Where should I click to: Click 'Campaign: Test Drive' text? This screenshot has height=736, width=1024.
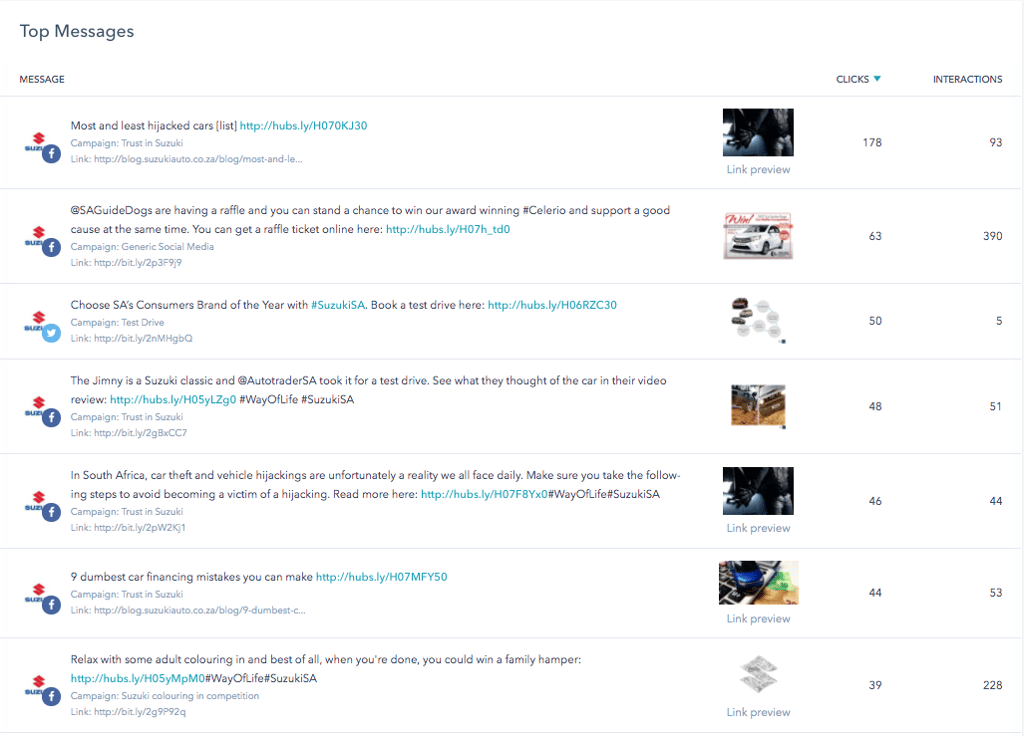[118, 323]
